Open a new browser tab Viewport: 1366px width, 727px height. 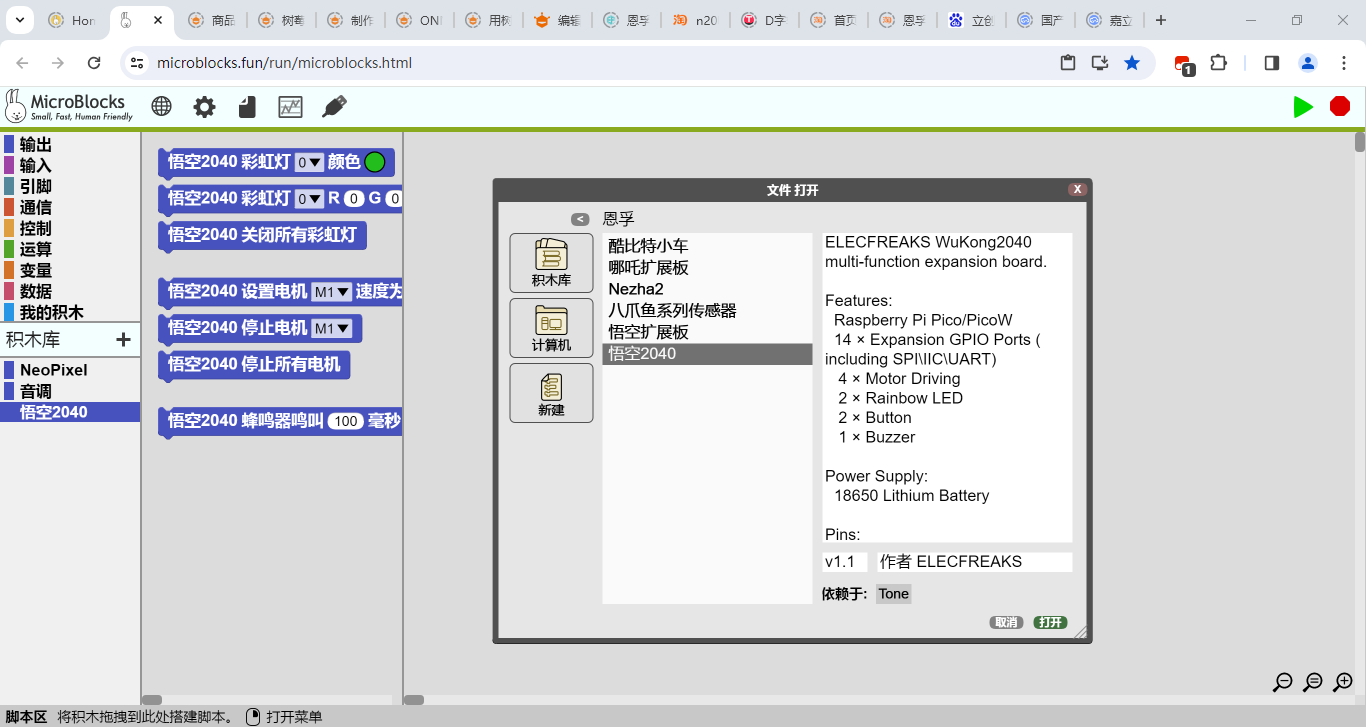1160,20
